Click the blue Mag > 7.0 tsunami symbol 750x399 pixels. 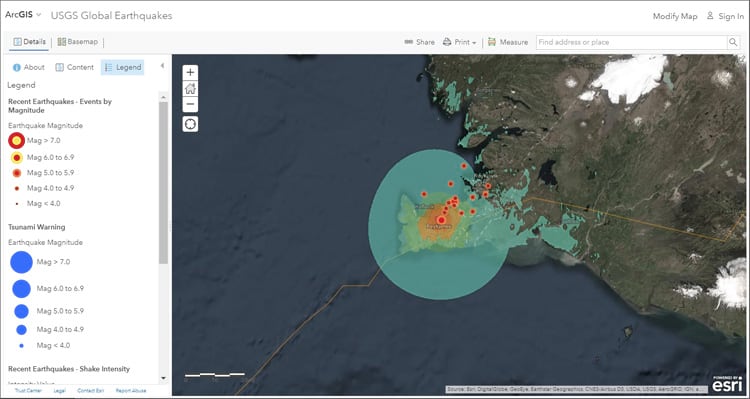[22, 262]
